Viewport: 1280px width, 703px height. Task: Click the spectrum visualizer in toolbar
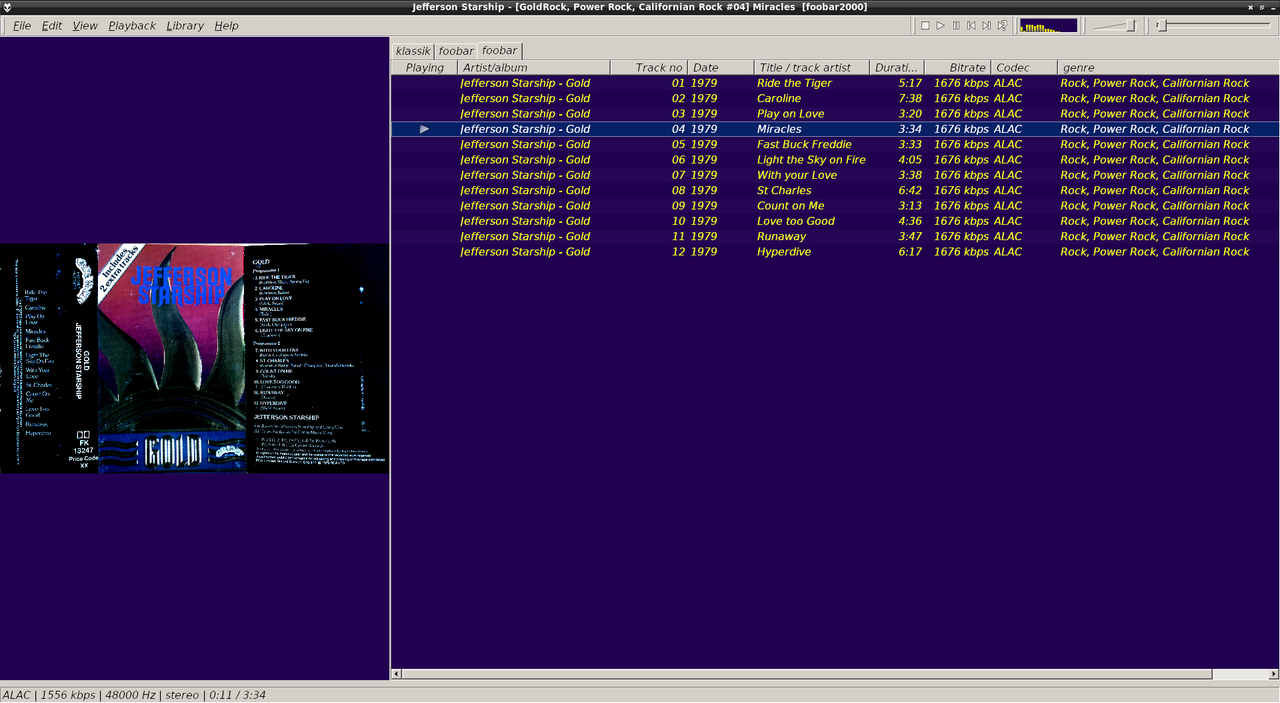click(1048, 25)
